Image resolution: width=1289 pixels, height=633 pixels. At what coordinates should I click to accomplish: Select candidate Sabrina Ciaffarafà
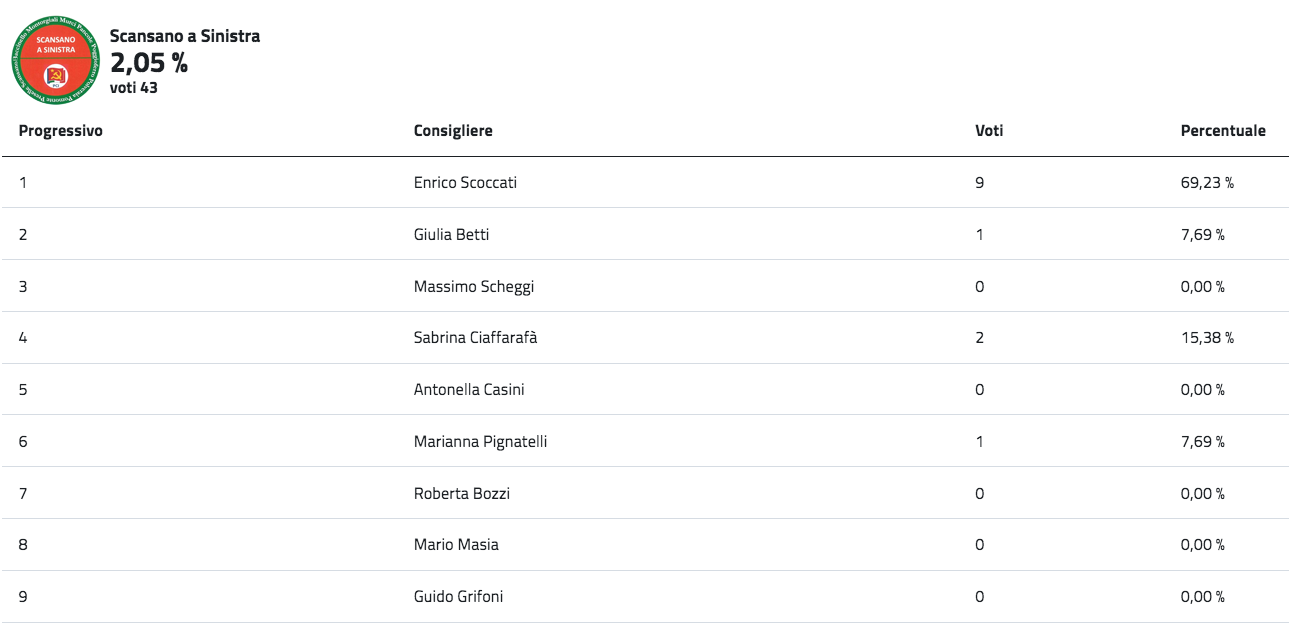(x=475, y=338)
